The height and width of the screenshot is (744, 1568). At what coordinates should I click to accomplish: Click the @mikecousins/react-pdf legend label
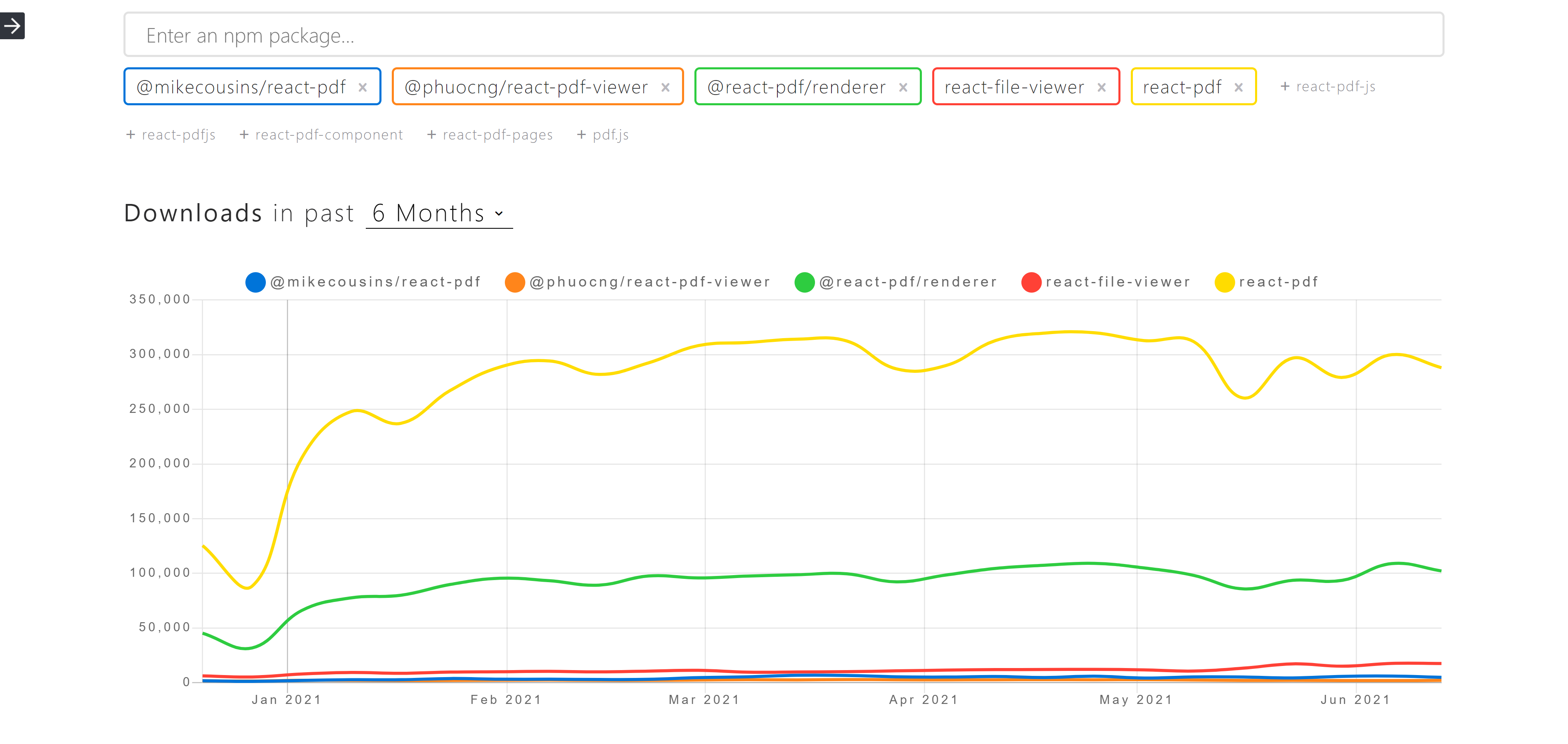pyautogui.click(x=375, y=282)
